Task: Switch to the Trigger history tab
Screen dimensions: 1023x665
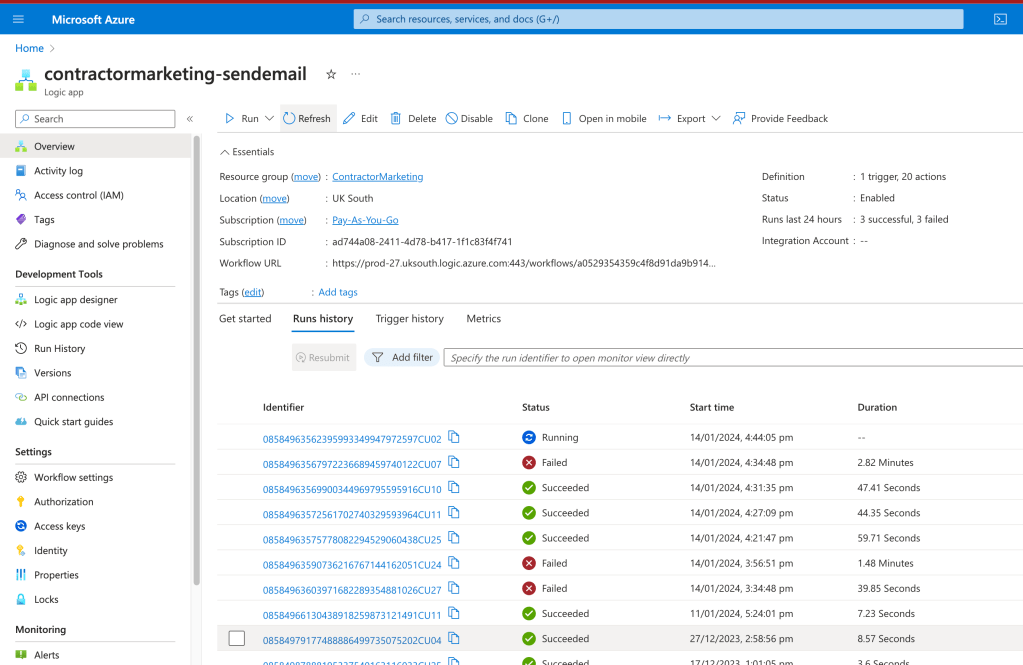Action: click(410, 318)
